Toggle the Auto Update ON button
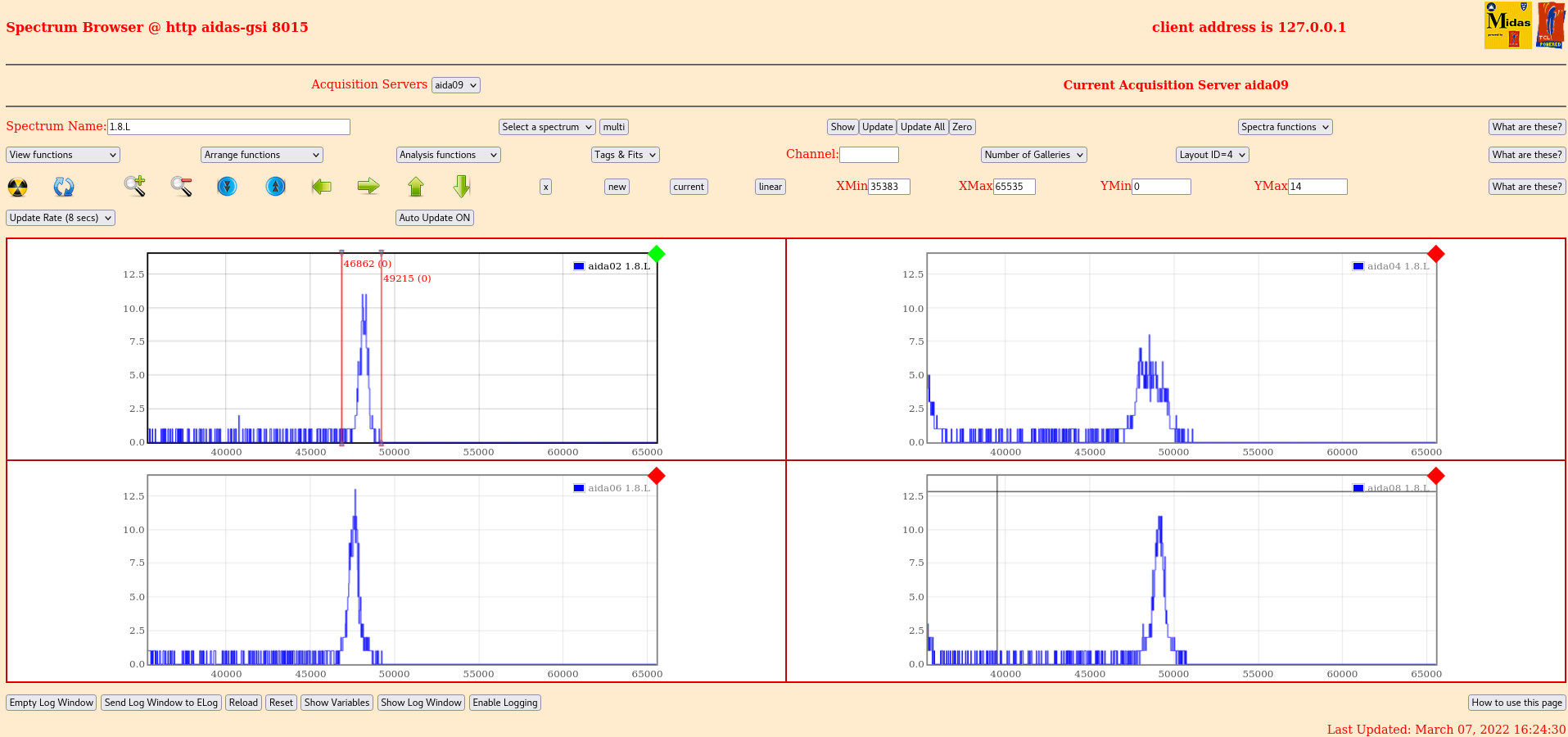The image size is (1568, 737). tap(434, 218)
